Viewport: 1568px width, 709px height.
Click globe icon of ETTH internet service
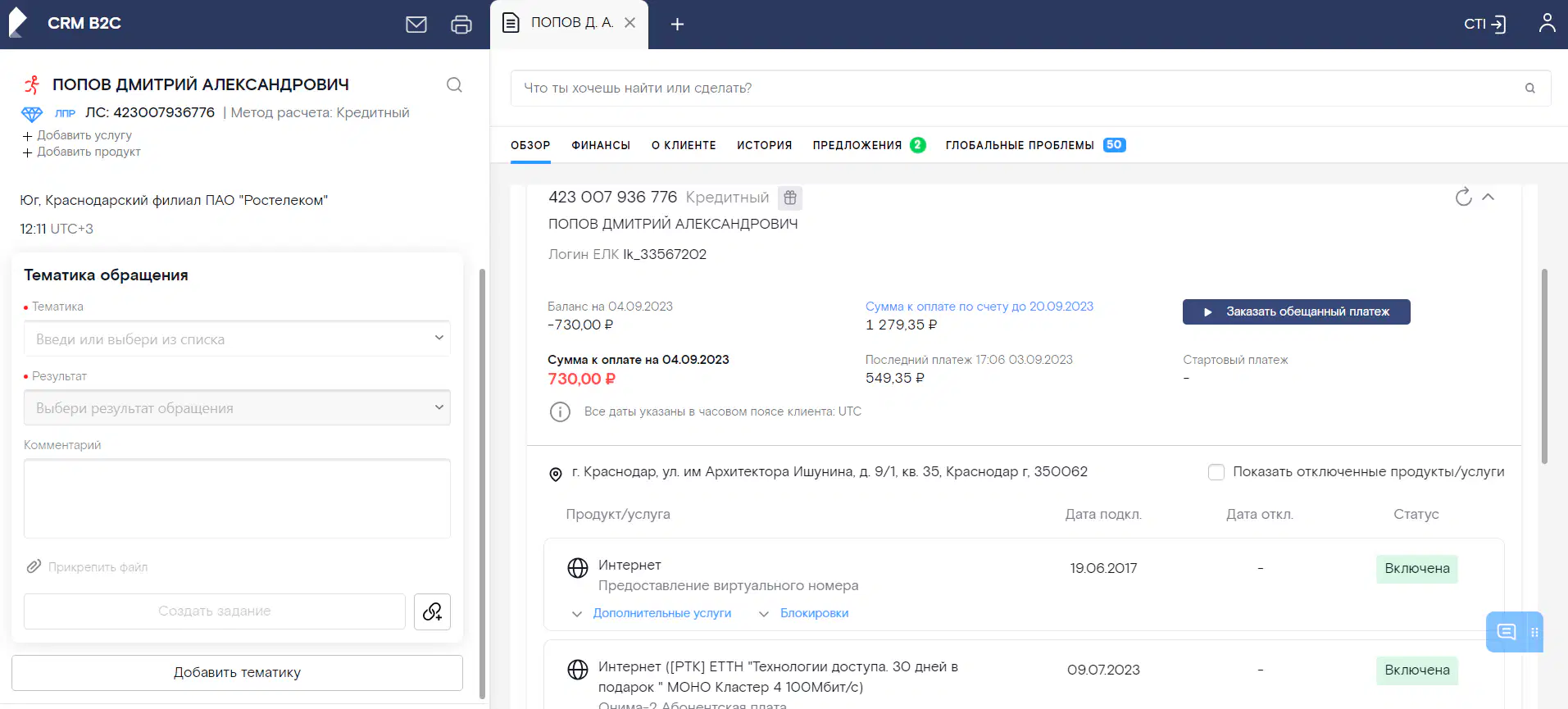[578, 670]
